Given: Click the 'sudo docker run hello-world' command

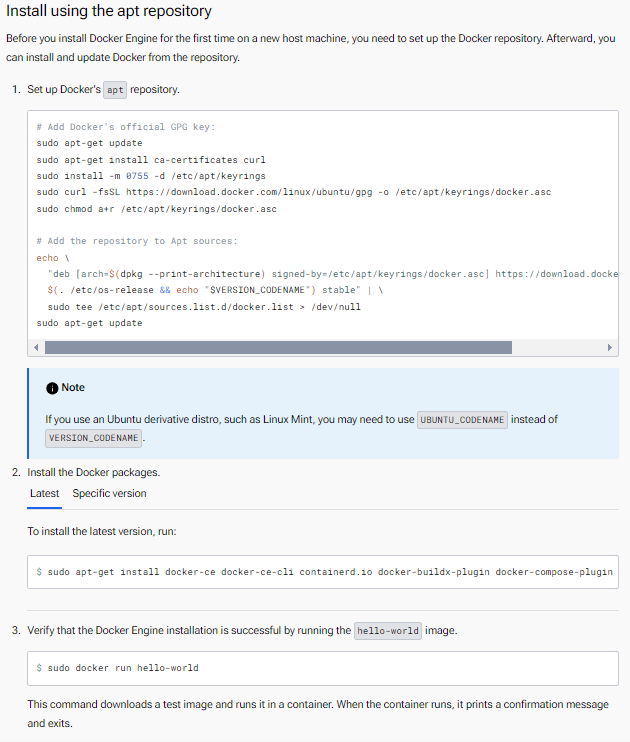Looking at the screenshot, I should [123, 668].
